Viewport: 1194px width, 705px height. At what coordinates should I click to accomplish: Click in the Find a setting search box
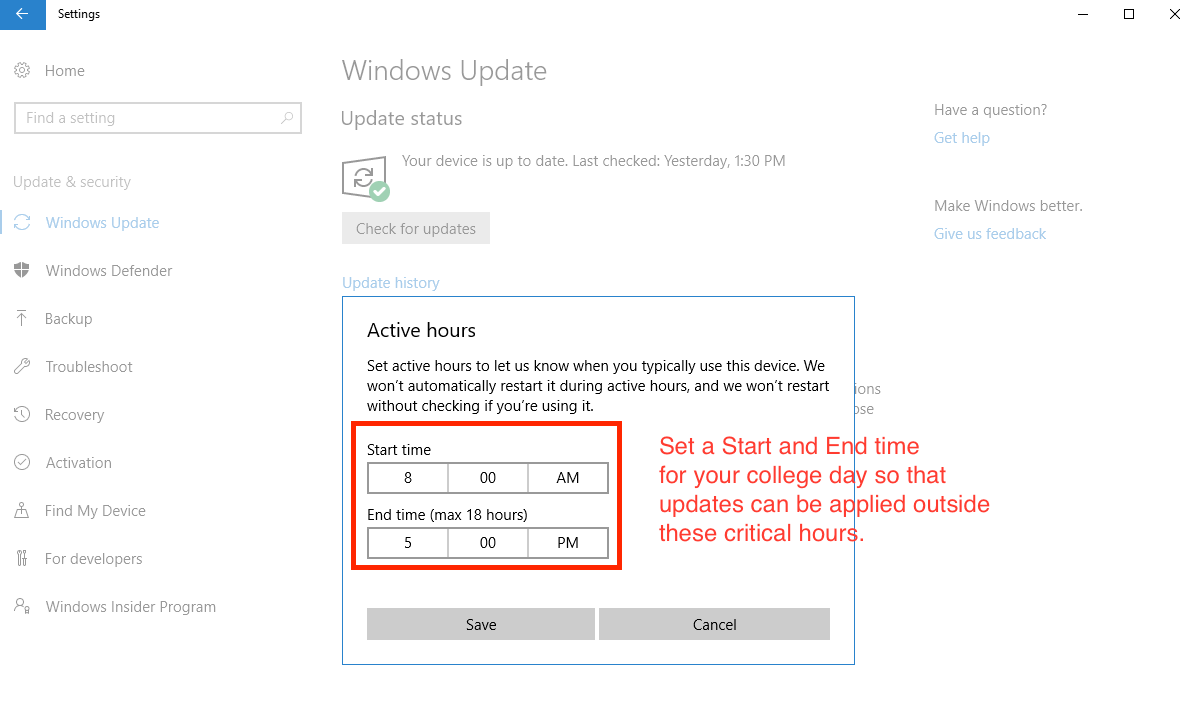pos(158,118)
